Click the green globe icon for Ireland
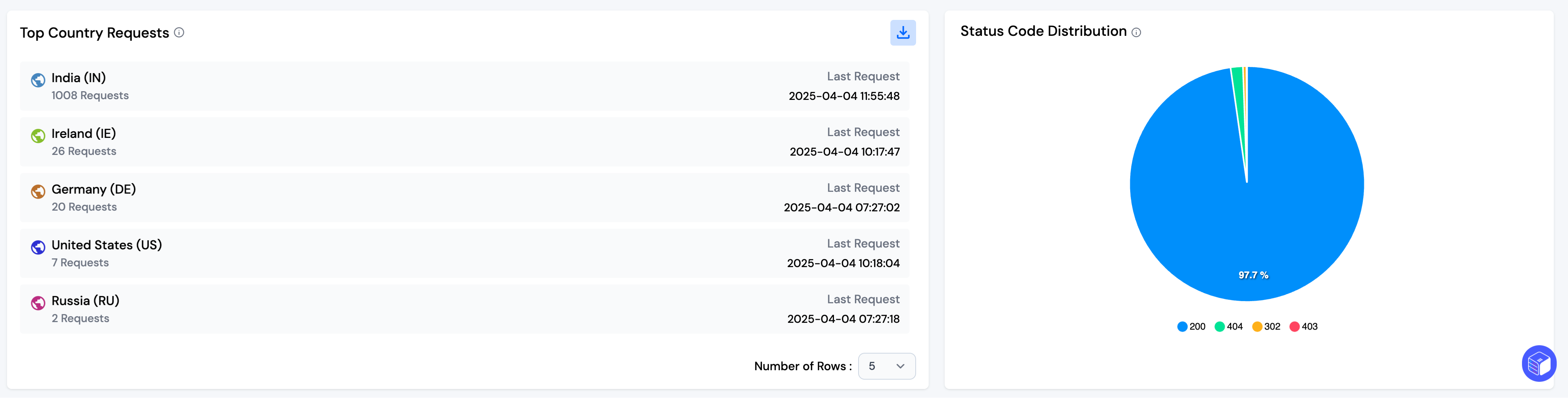 [38, 136]
